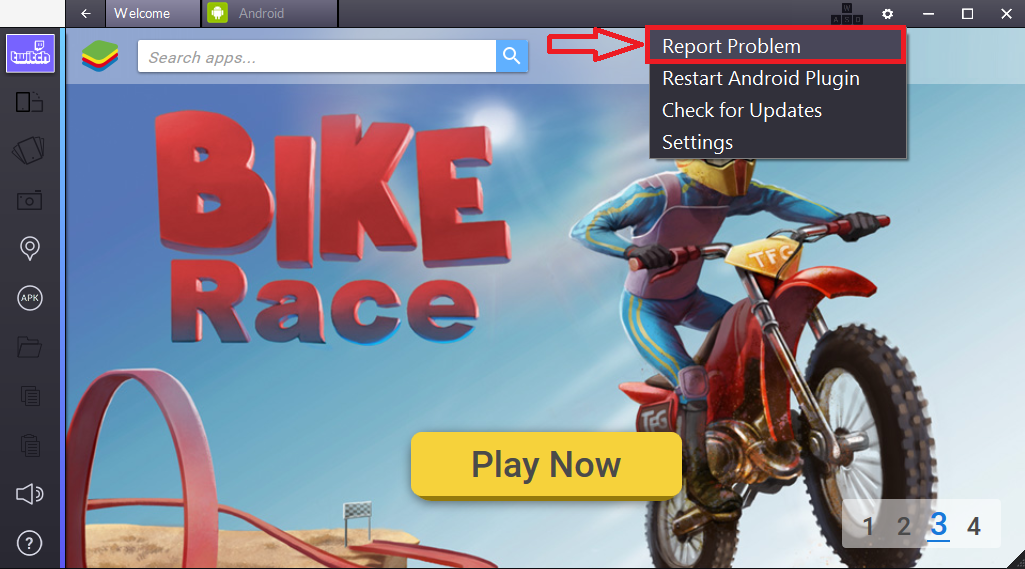
Task: Click the blue search magnifier button
Action: pos(512,56)
